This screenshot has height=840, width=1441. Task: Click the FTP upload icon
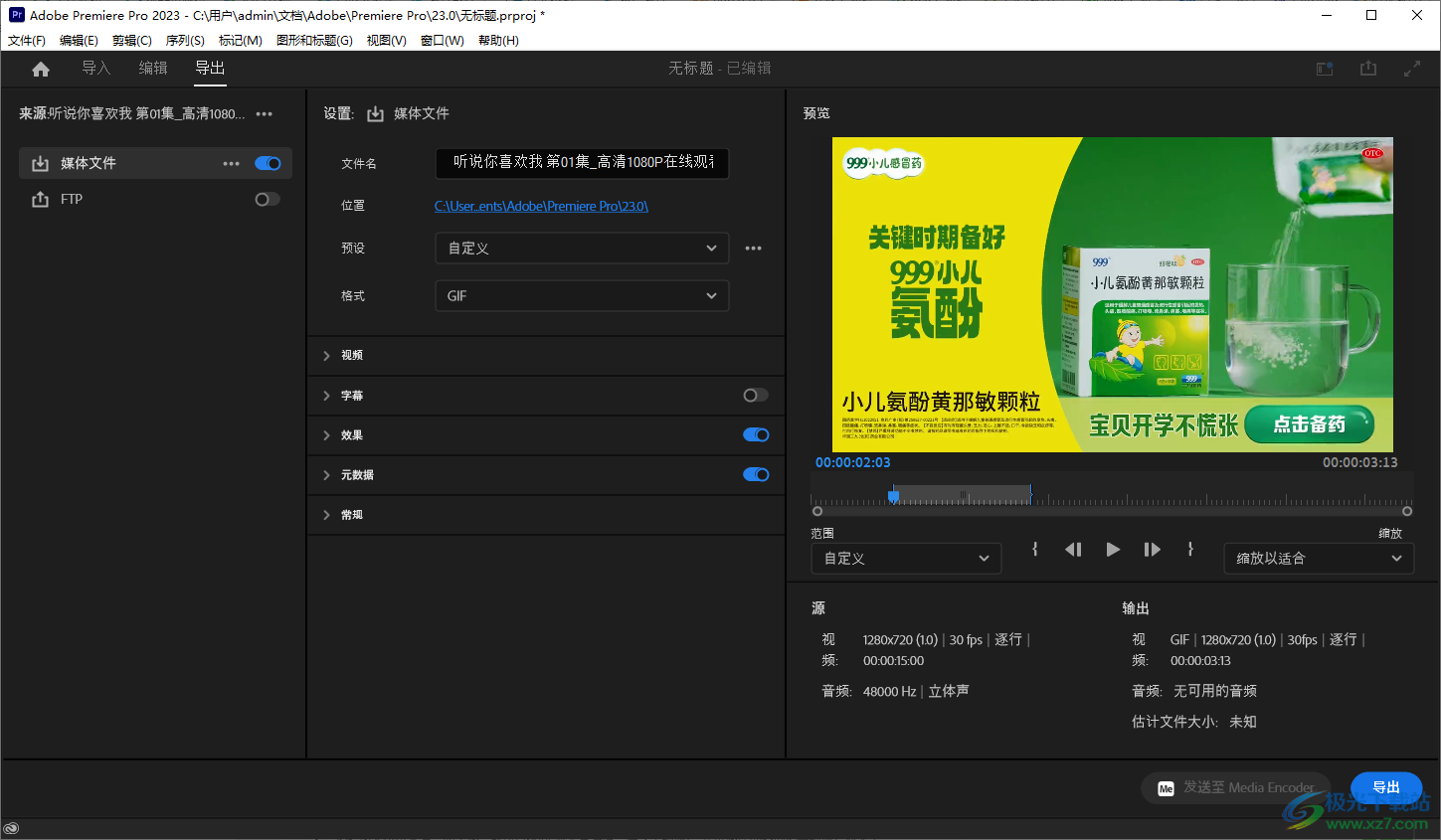(40, 199)
